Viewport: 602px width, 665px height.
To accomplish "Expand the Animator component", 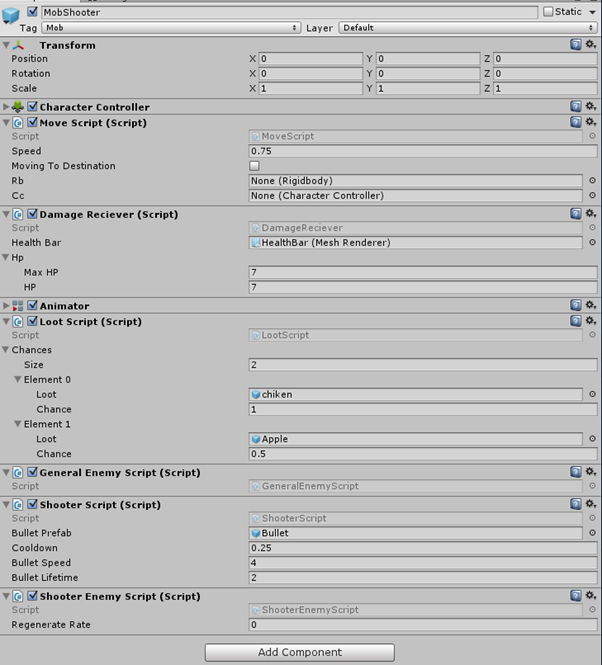I will coord(6,305).
